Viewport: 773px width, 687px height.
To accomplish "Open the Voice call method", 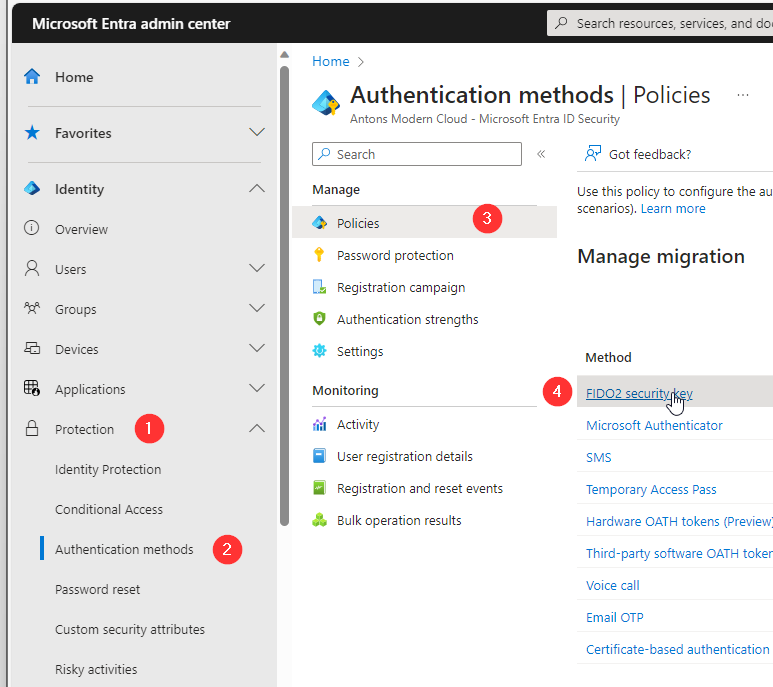I will point(612,585).
